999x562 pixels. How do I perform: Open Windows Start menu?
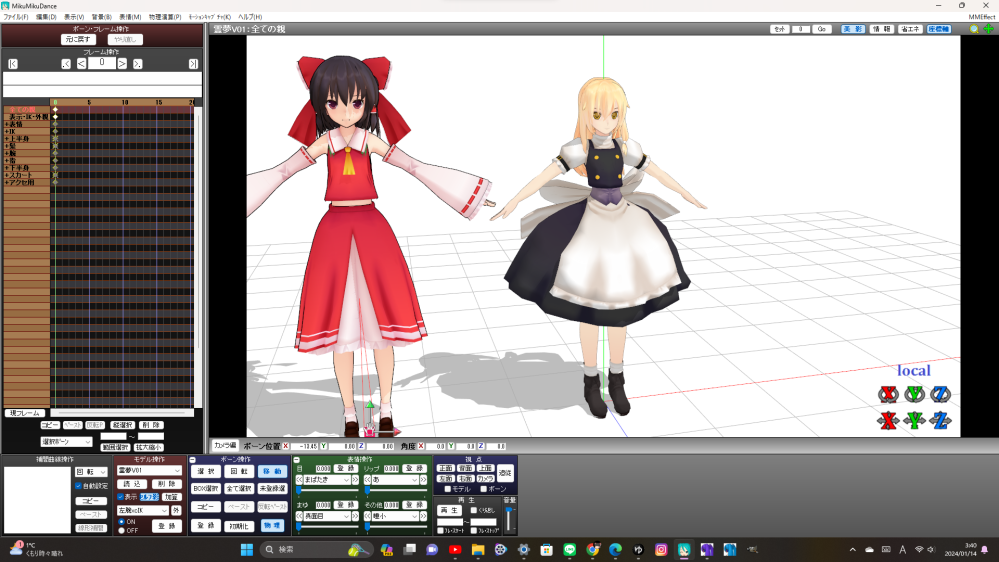click(247, 549)
